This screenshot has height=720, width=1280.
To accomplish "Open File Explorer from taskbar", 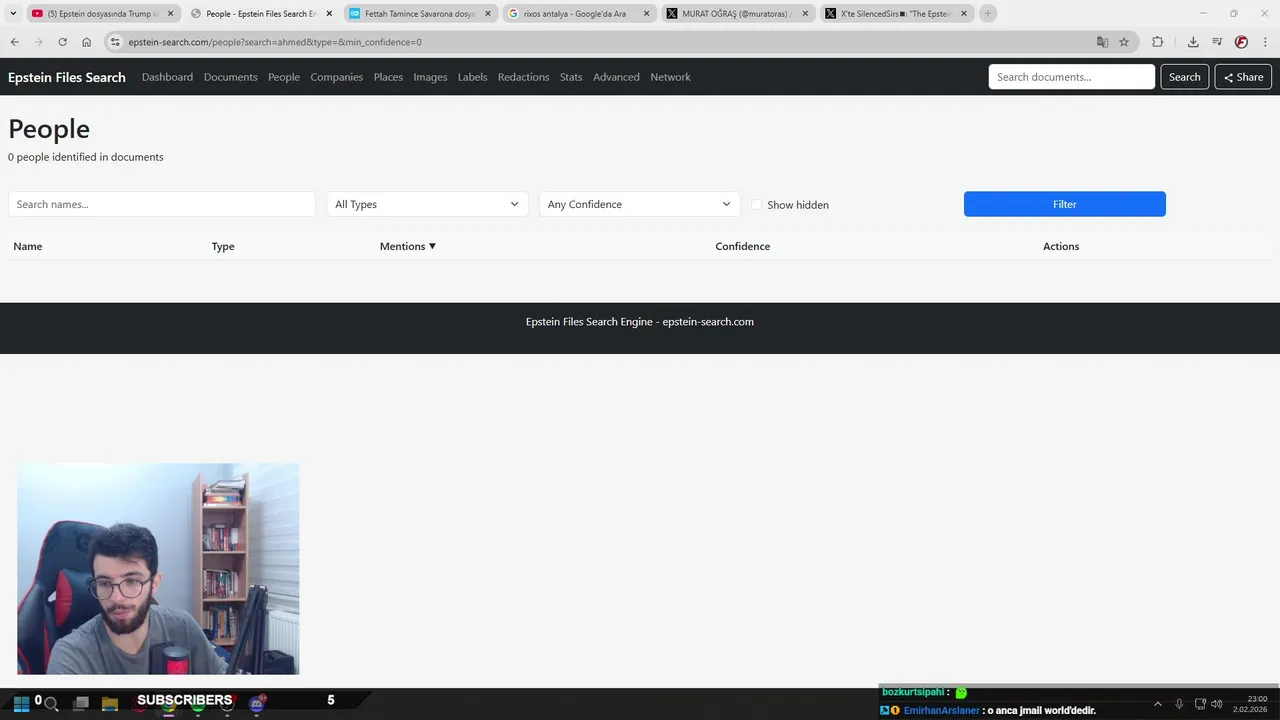I will (x=110, y=704).
